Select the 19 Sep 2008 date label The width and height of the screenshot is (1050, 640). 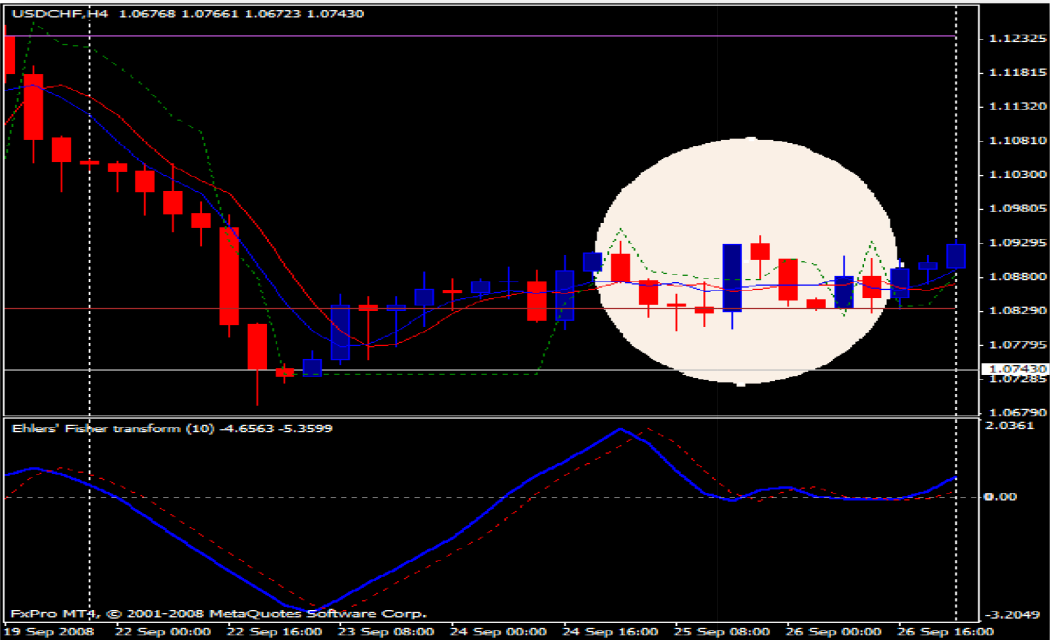coord(45,631)
